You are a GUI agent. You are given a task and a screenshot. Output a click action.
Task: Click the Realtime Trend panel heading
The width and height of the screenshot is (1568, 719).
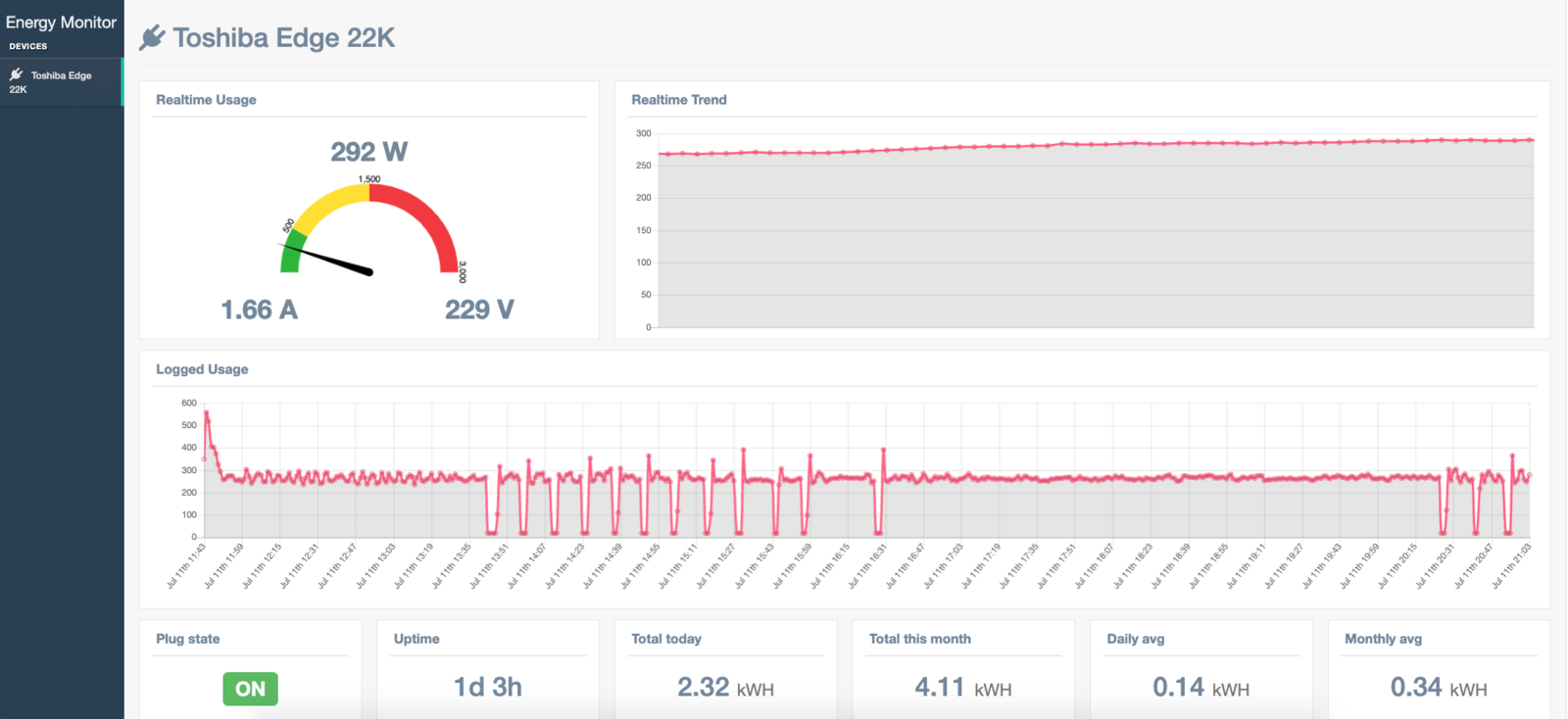[x=679, y=100]
